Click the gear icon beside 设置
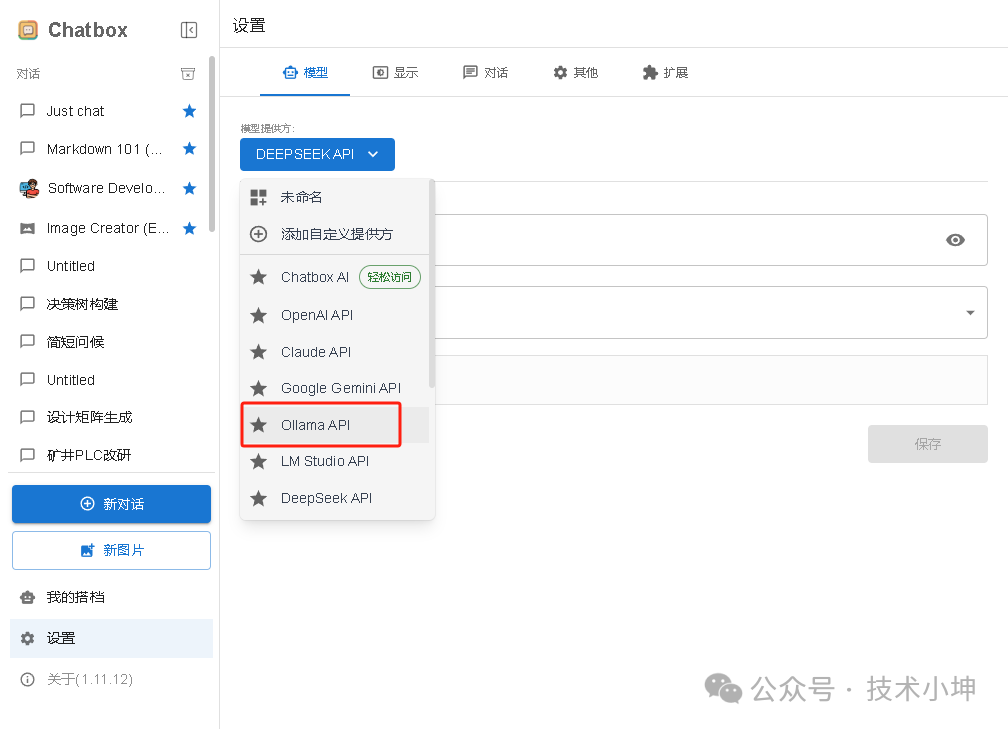 [28, 638]
